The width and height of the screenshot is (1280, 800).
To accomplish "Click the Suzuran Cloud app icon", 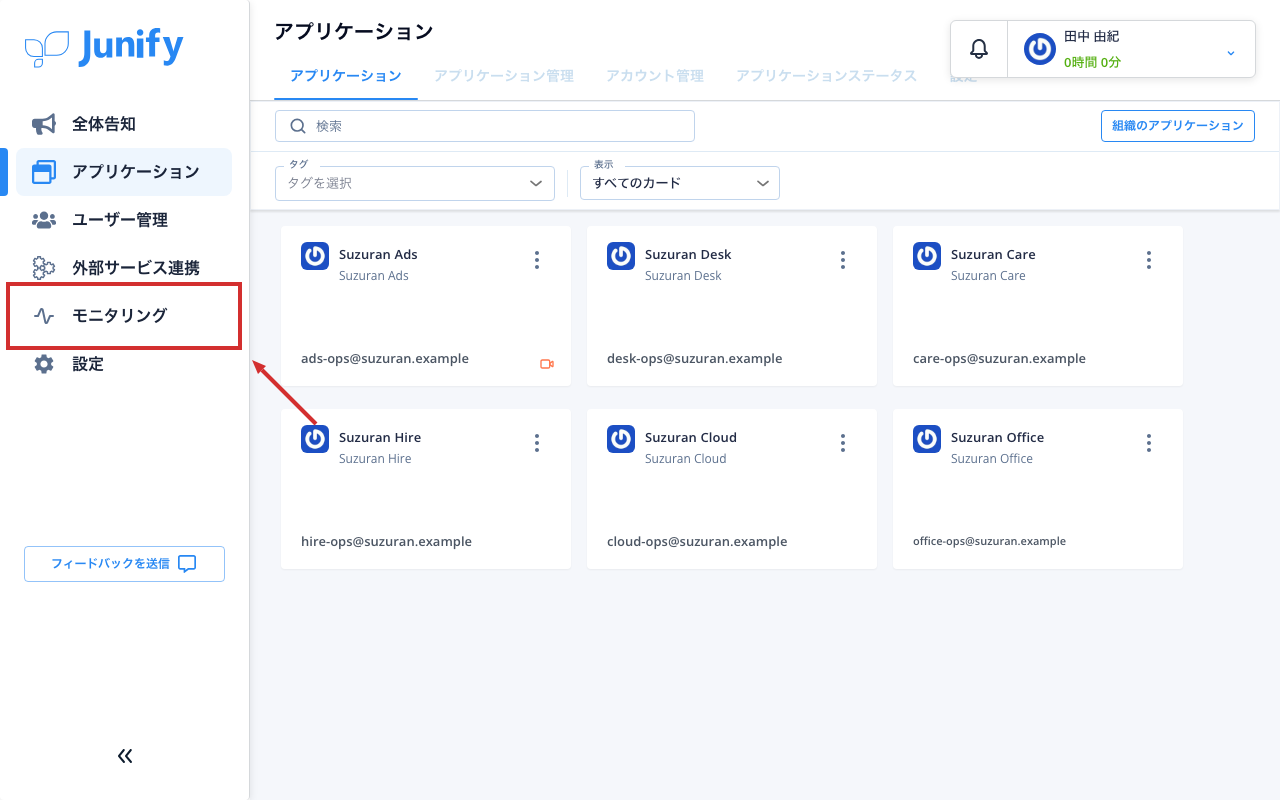I will (x=621, y=439).
